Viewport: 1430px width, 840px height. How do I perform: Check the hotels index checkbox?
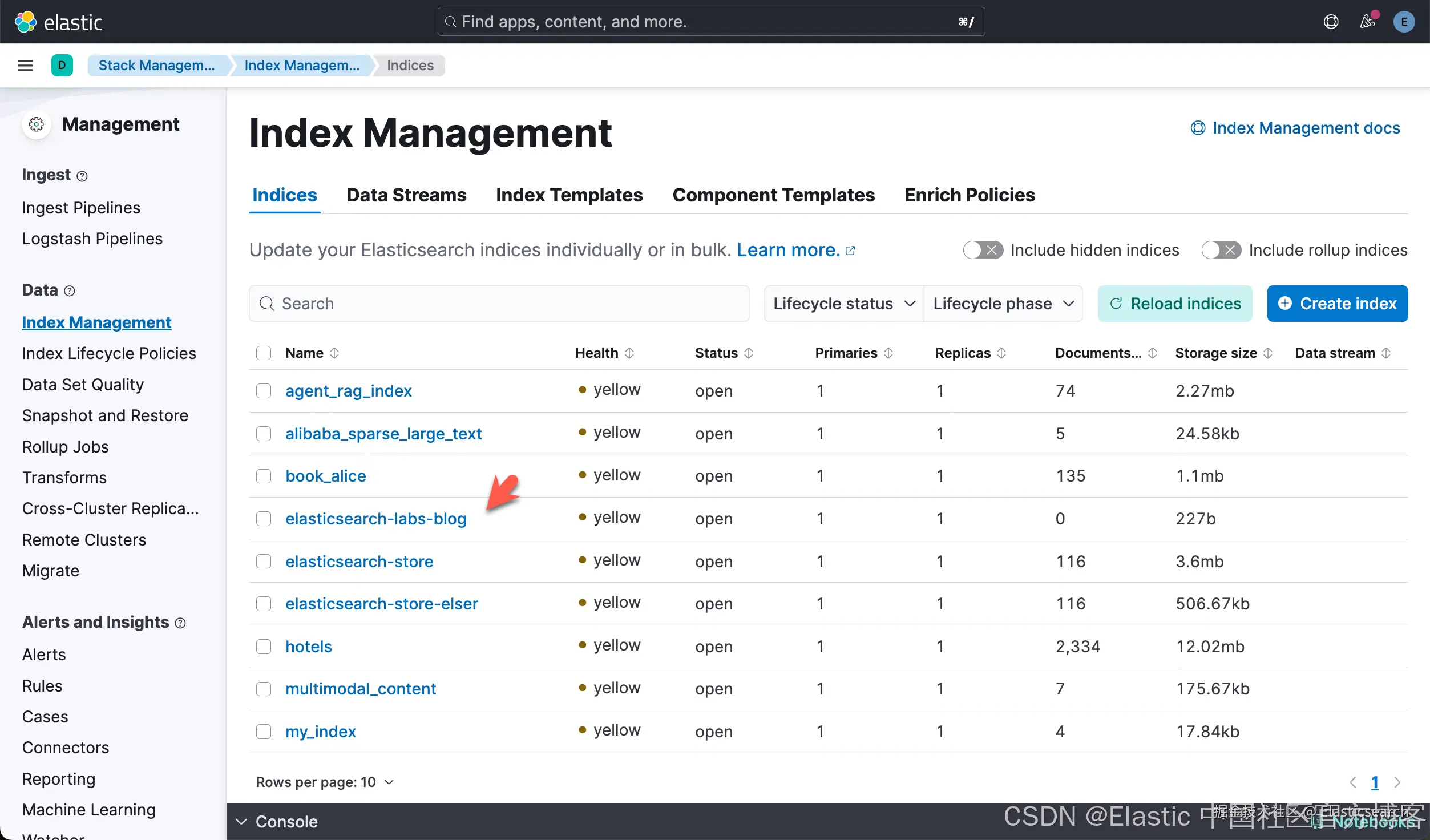coord(264,647)
